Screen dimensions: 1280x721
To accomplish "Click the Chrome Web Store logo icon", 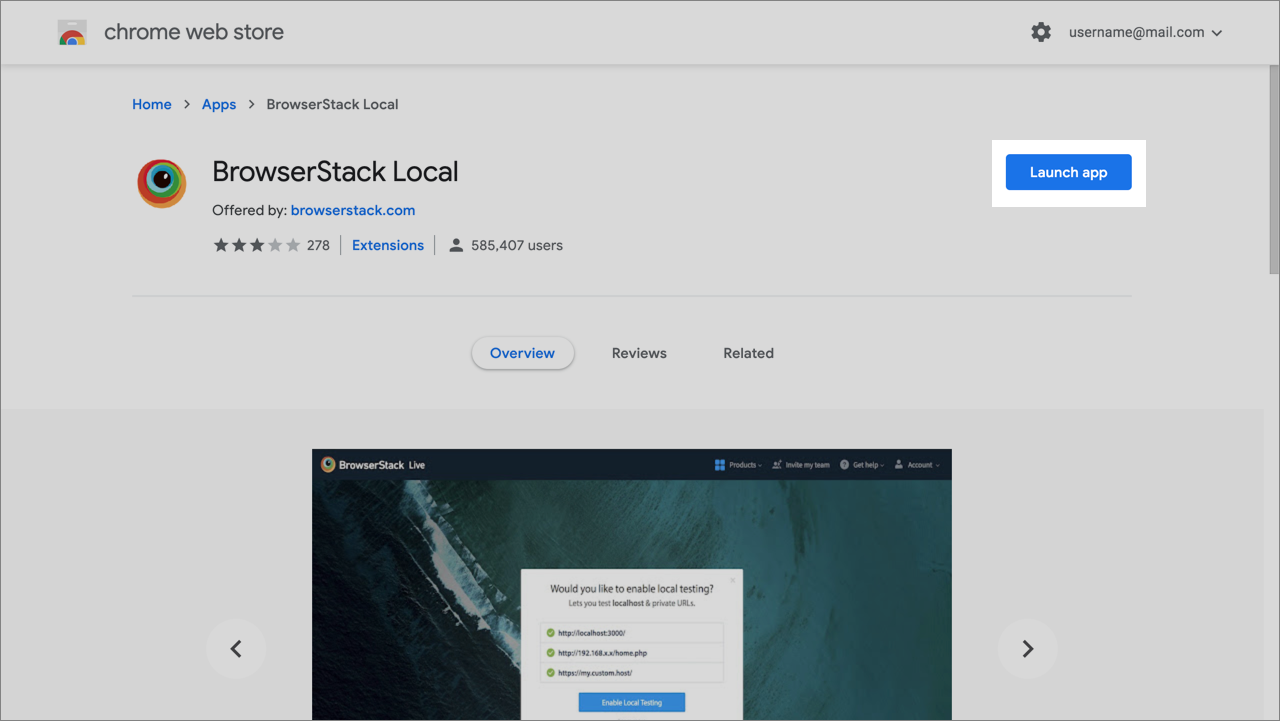I will 72,33.
